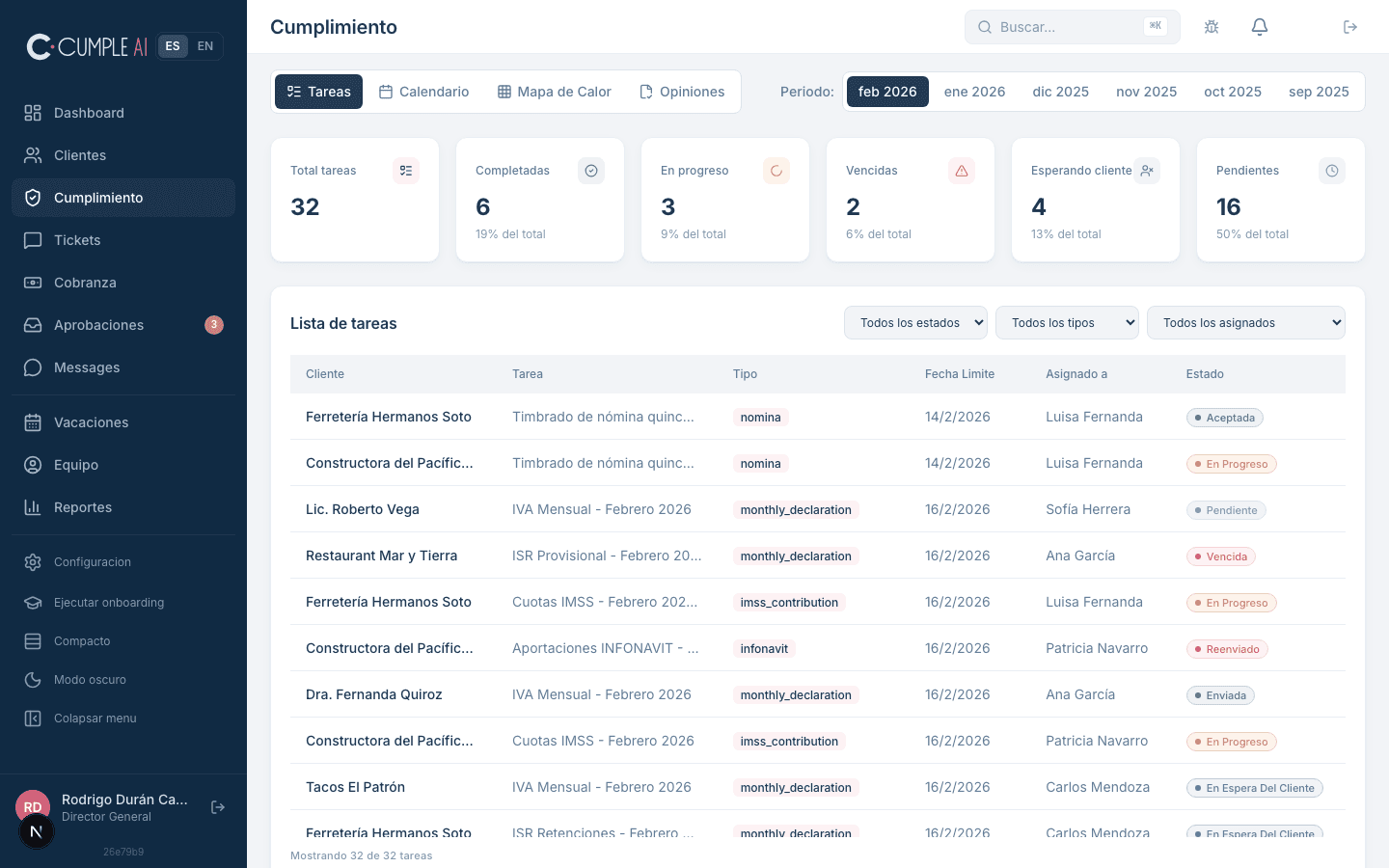Viewport: 1389px width, 868px height.
Task: Toggle Compacto view mode
Action: pyautogui.click(x=82, y=641)
